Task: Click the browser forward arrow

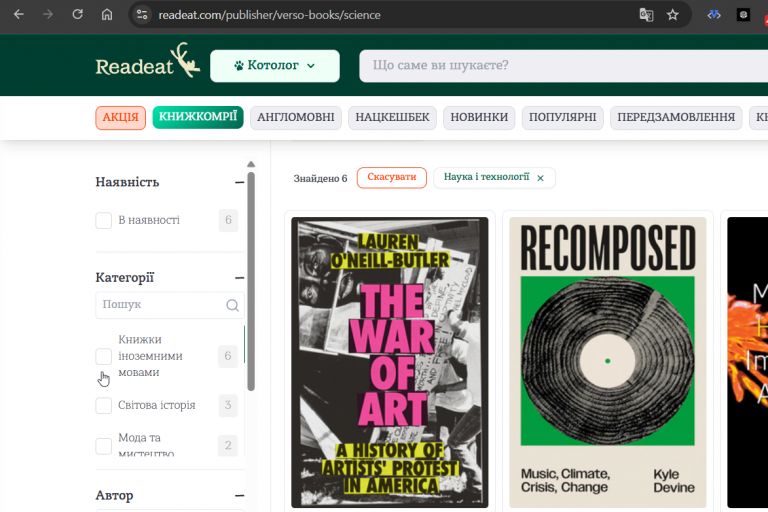Action: click(x=48, y=15)
